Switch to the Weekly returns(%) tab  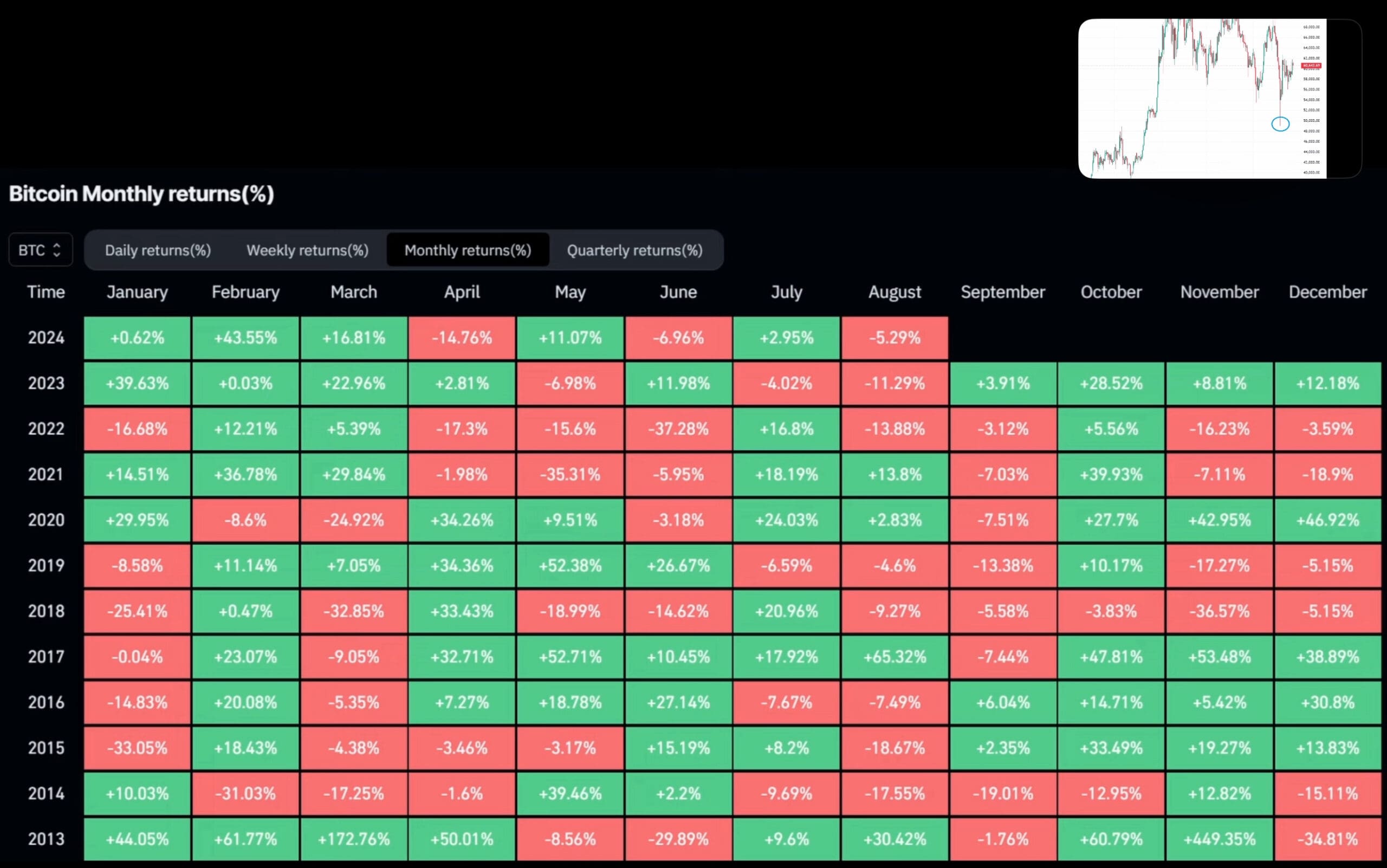click(x=307, y=250)
